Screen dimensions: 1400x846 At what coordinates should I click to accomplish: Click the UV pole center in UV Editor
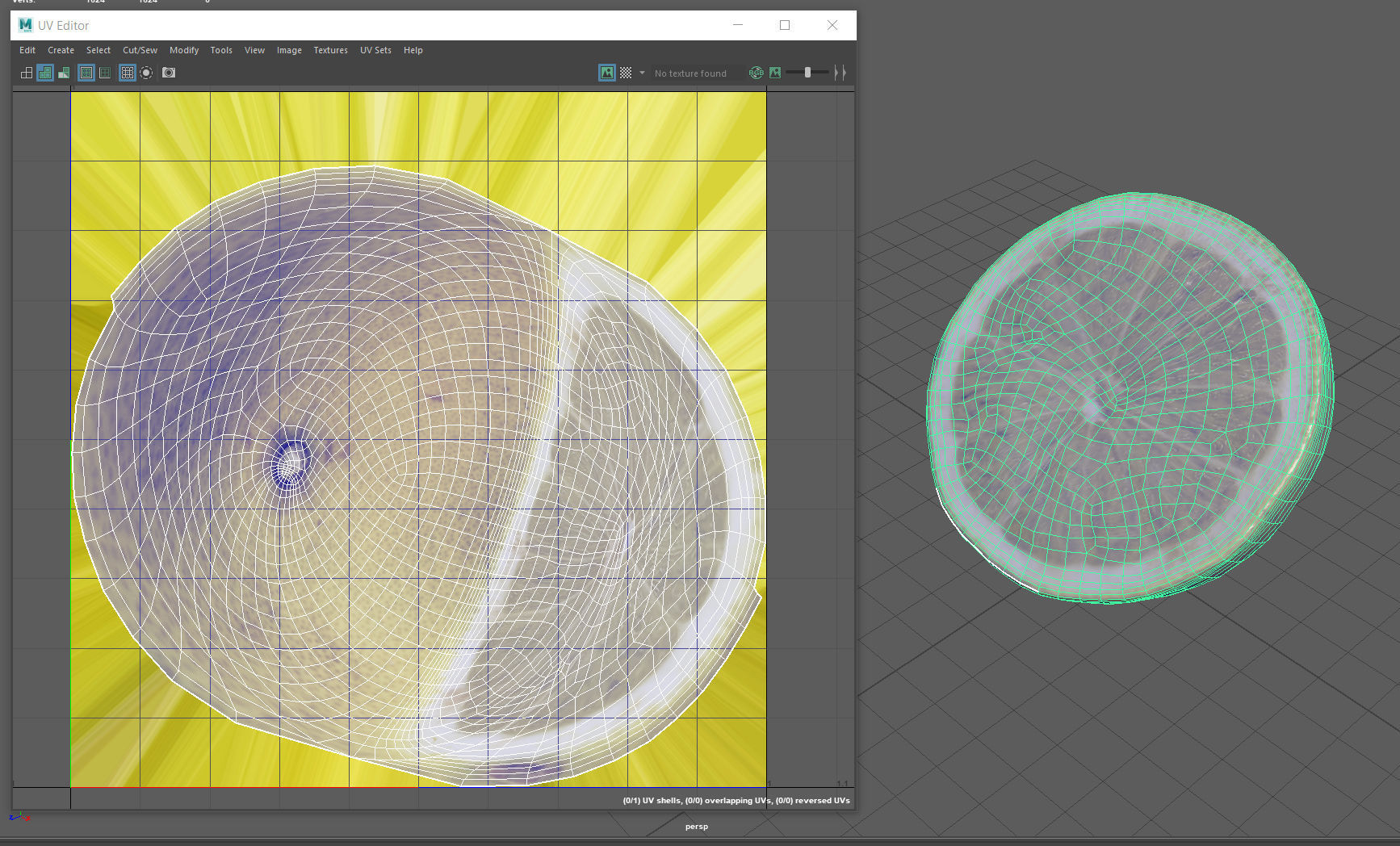click(291, 463)
